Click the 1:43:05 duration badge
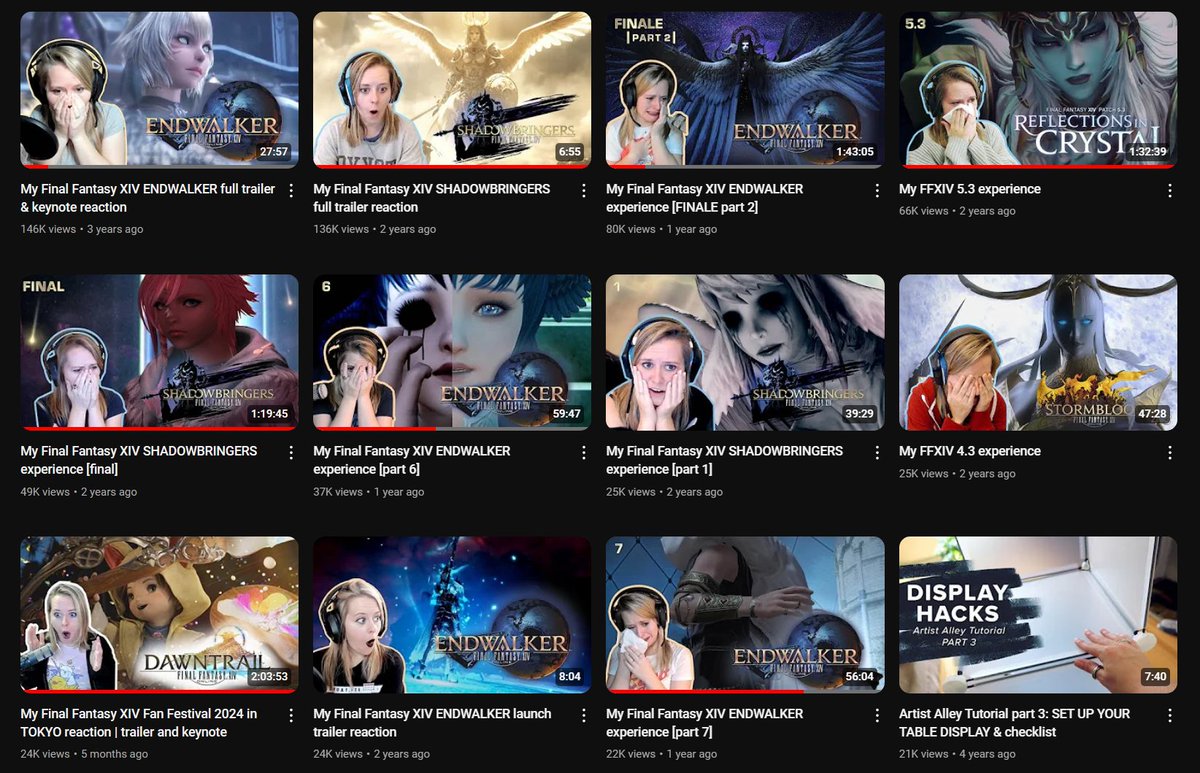 point(855,153)
